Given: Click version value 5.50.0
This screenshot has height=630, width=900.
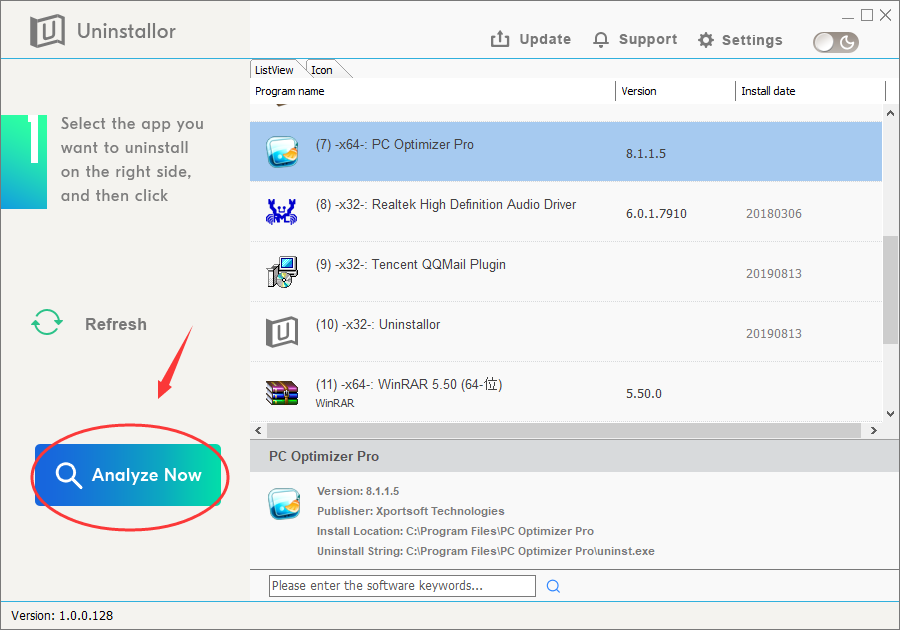Looking at the screenshot, I should click(643, 394).
